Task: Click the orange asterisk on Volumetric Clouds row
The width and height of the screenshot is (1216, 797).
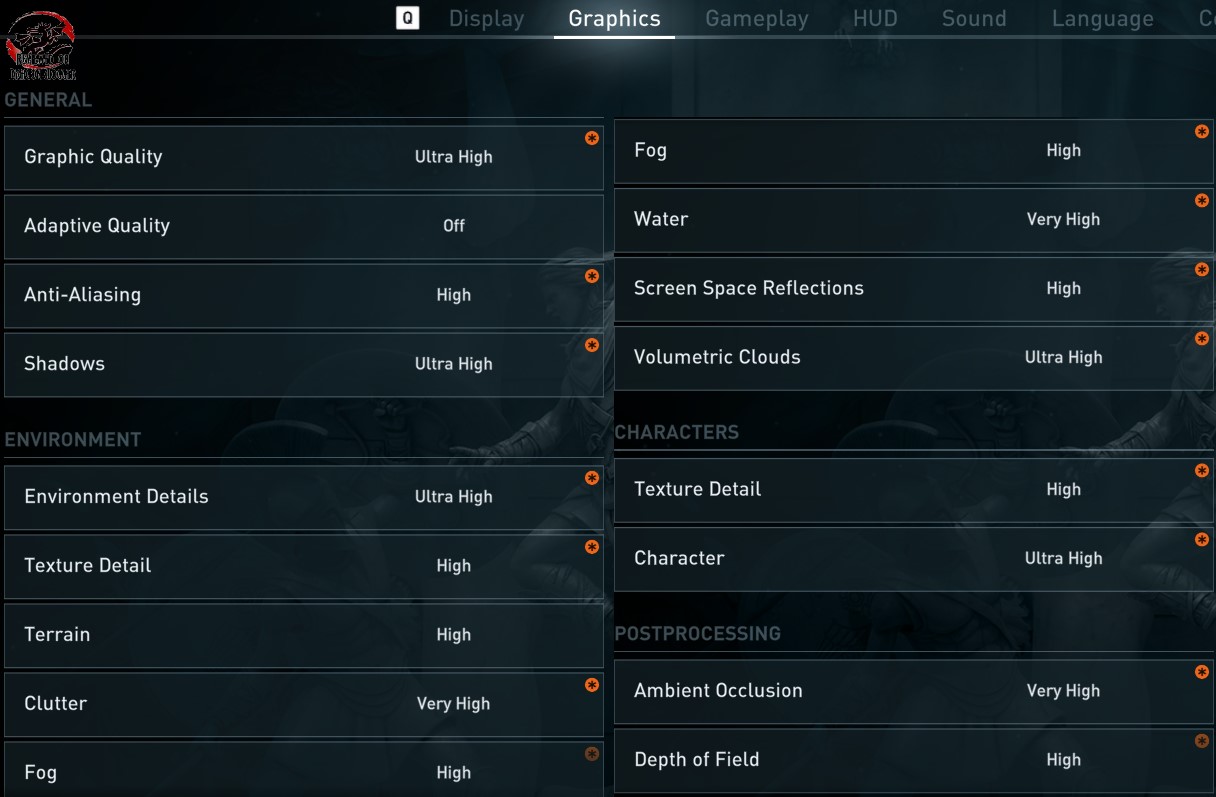Action: point(1202,339)
